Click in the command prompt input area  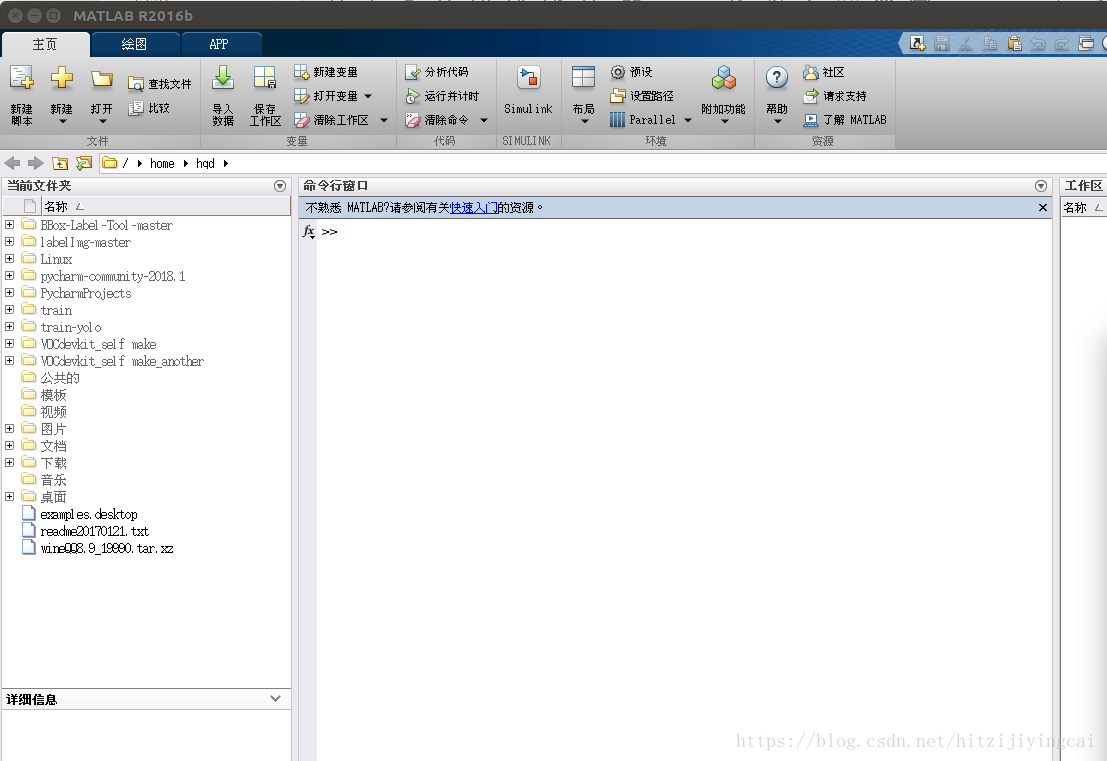tap(685, 232)
